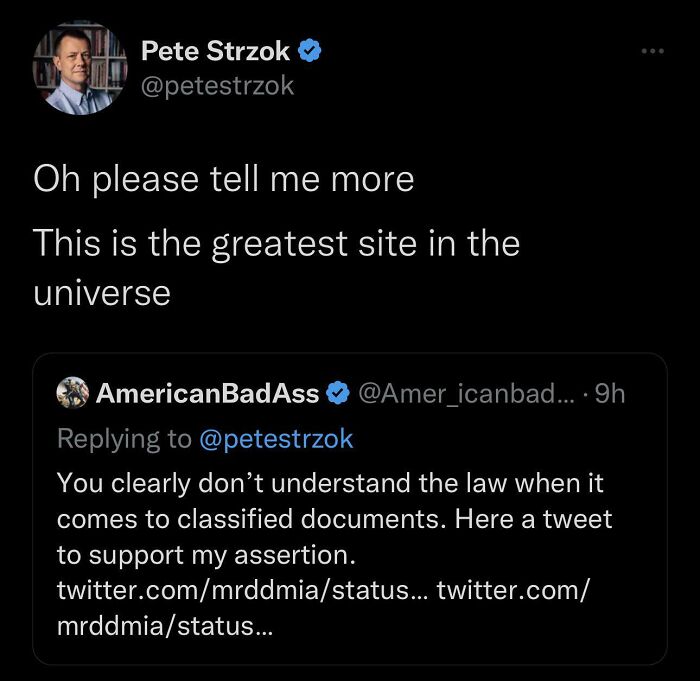Viewport: 700px width, 681px height.
Task: Open the @petestrzok handle under the name
Action: 217,85
